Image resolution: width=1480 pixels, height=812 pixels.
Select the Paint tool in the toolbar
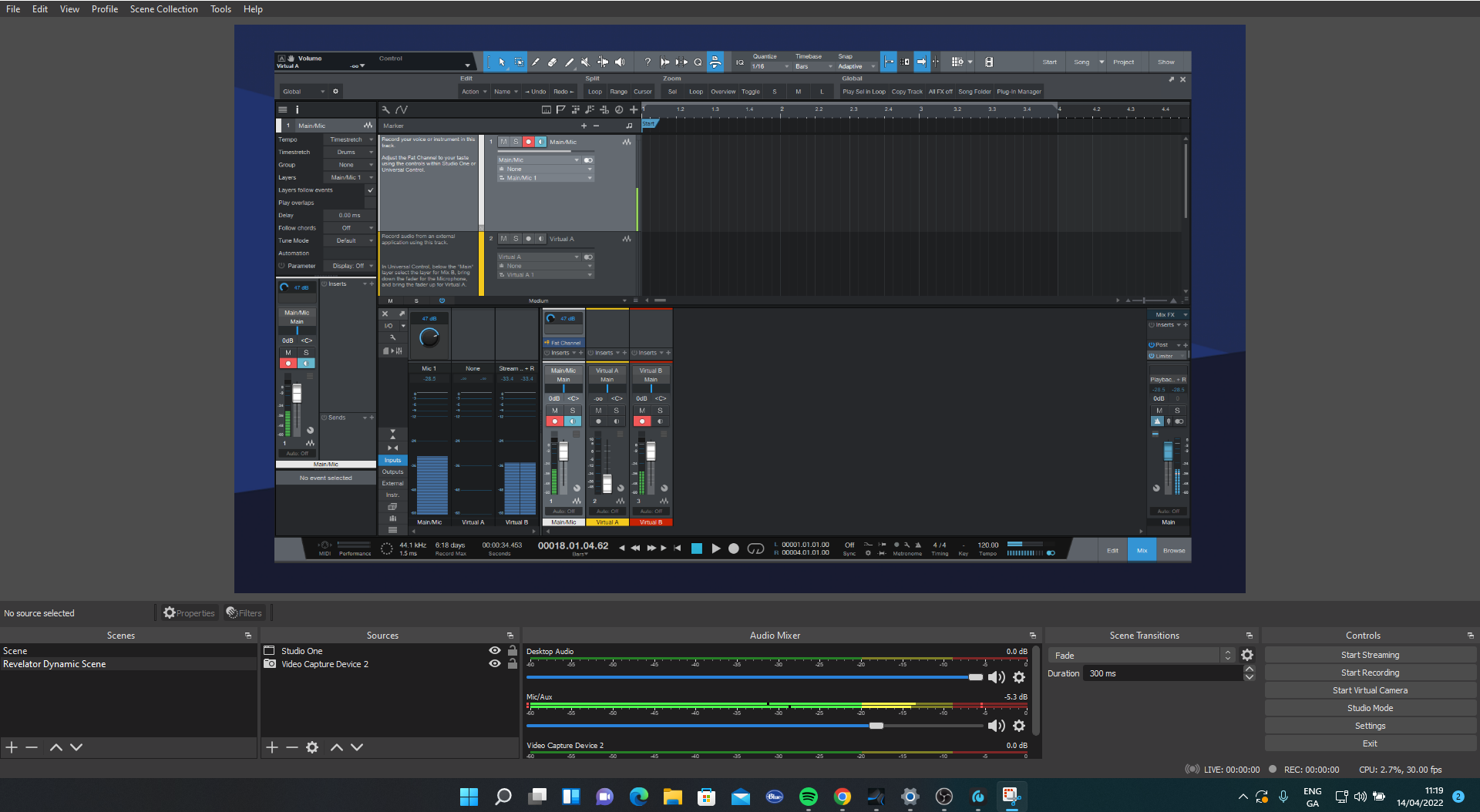click(x=569, y=62)
